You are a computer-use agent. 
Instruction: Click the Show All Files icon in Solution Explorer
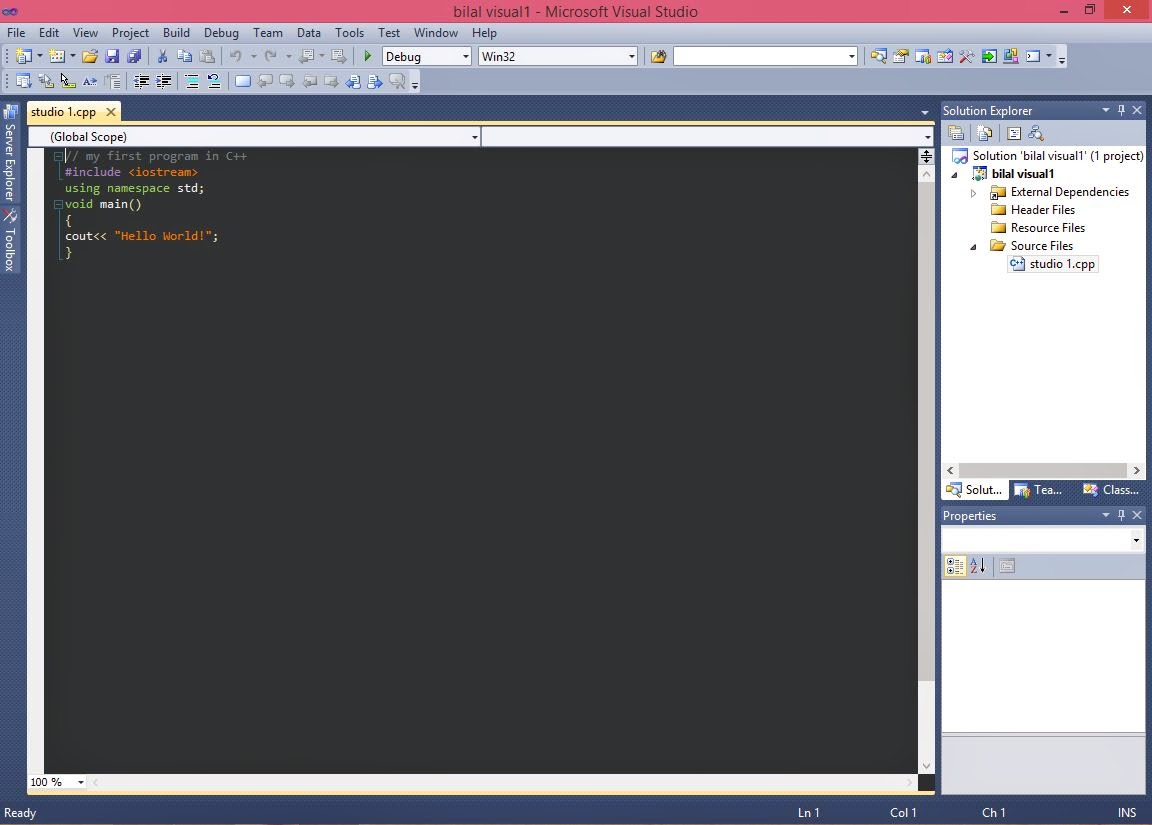(x=984, y=133)
